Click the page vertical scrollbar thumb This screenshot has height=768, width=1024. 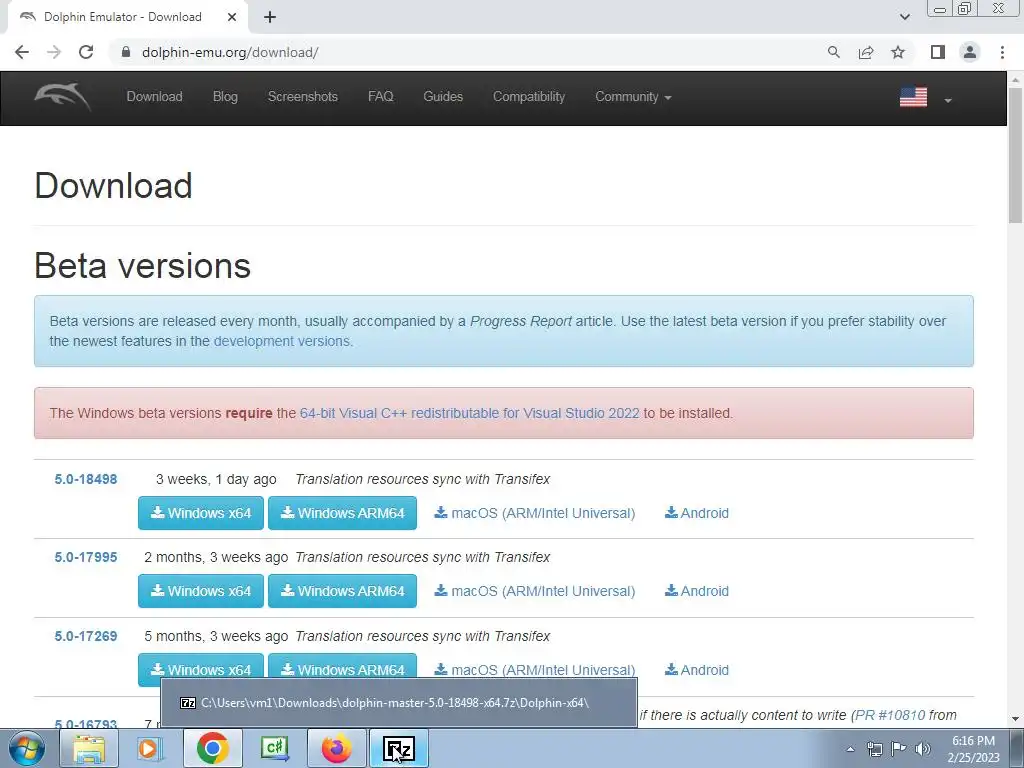(1015, 155)
